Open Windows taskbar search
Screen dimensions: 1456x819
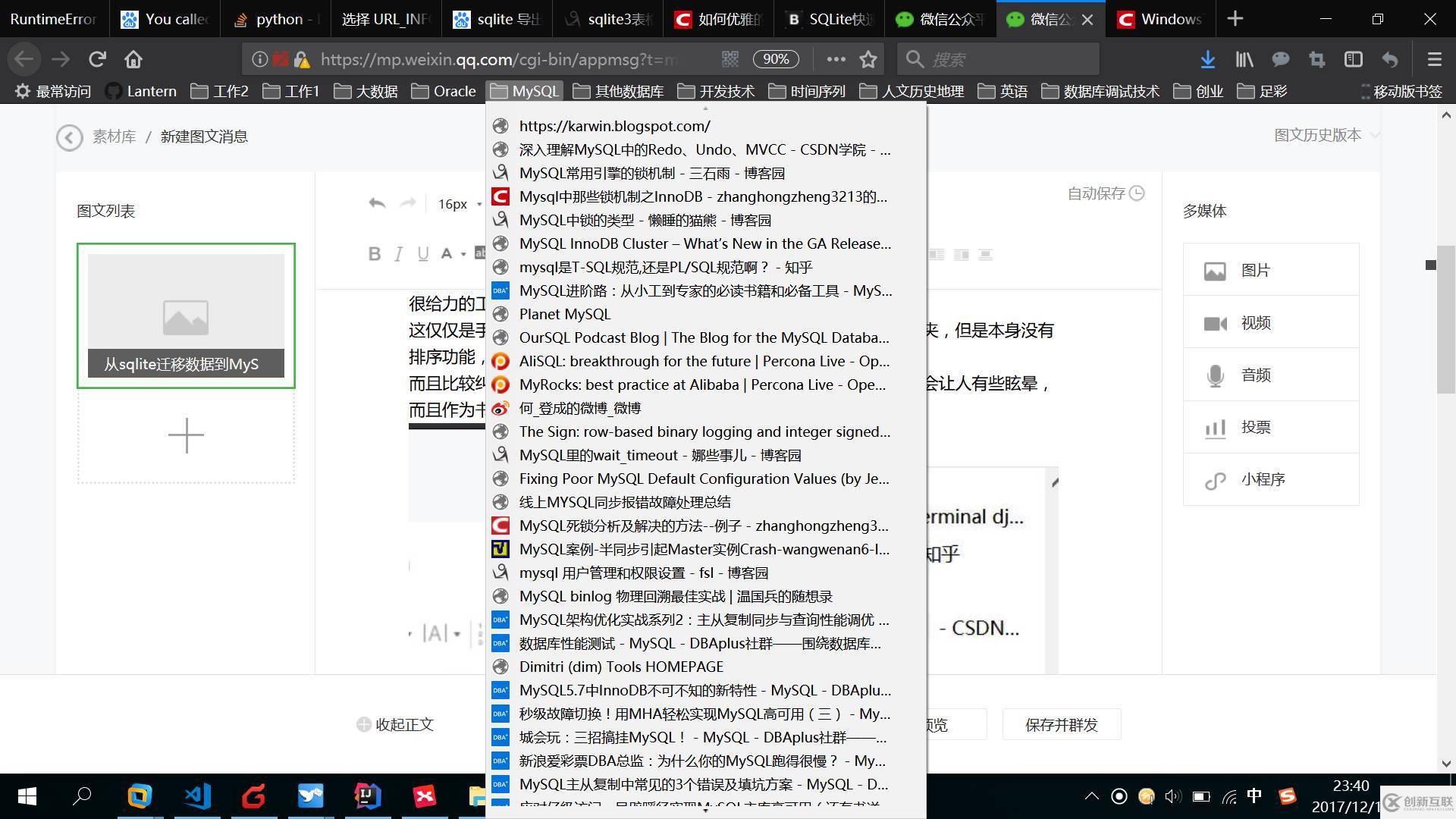(82, 796)
